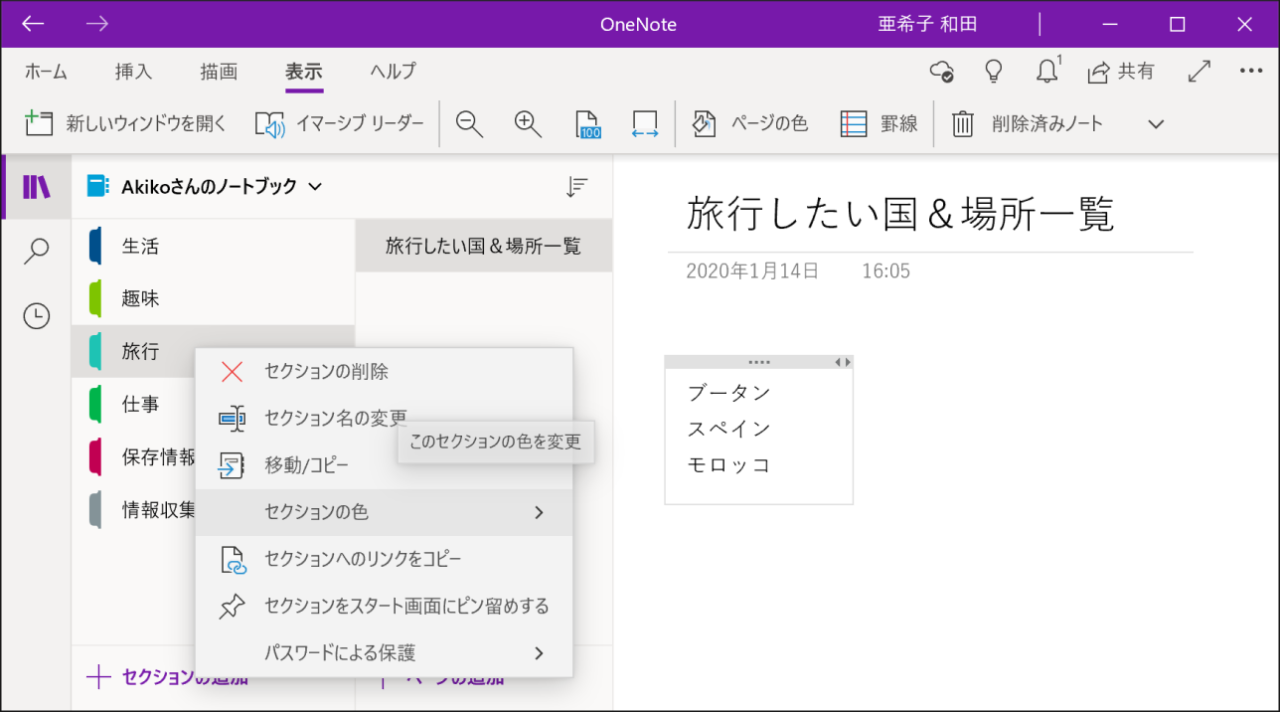
Task: Click the fit page width icon
Action: point(645,124)
